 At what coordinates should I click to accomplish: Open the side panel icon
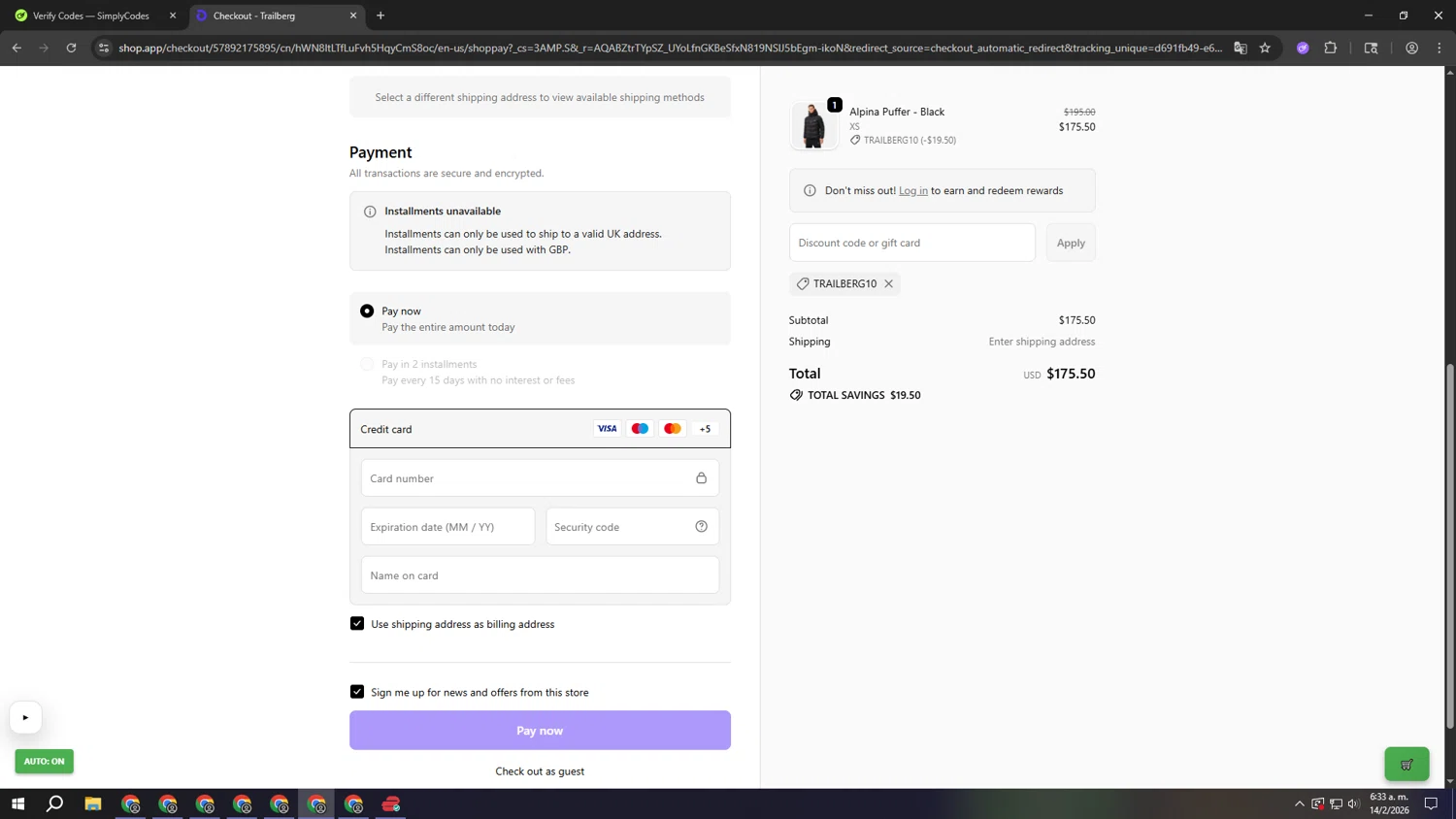pyautogui.click(x=1371, y=48)
